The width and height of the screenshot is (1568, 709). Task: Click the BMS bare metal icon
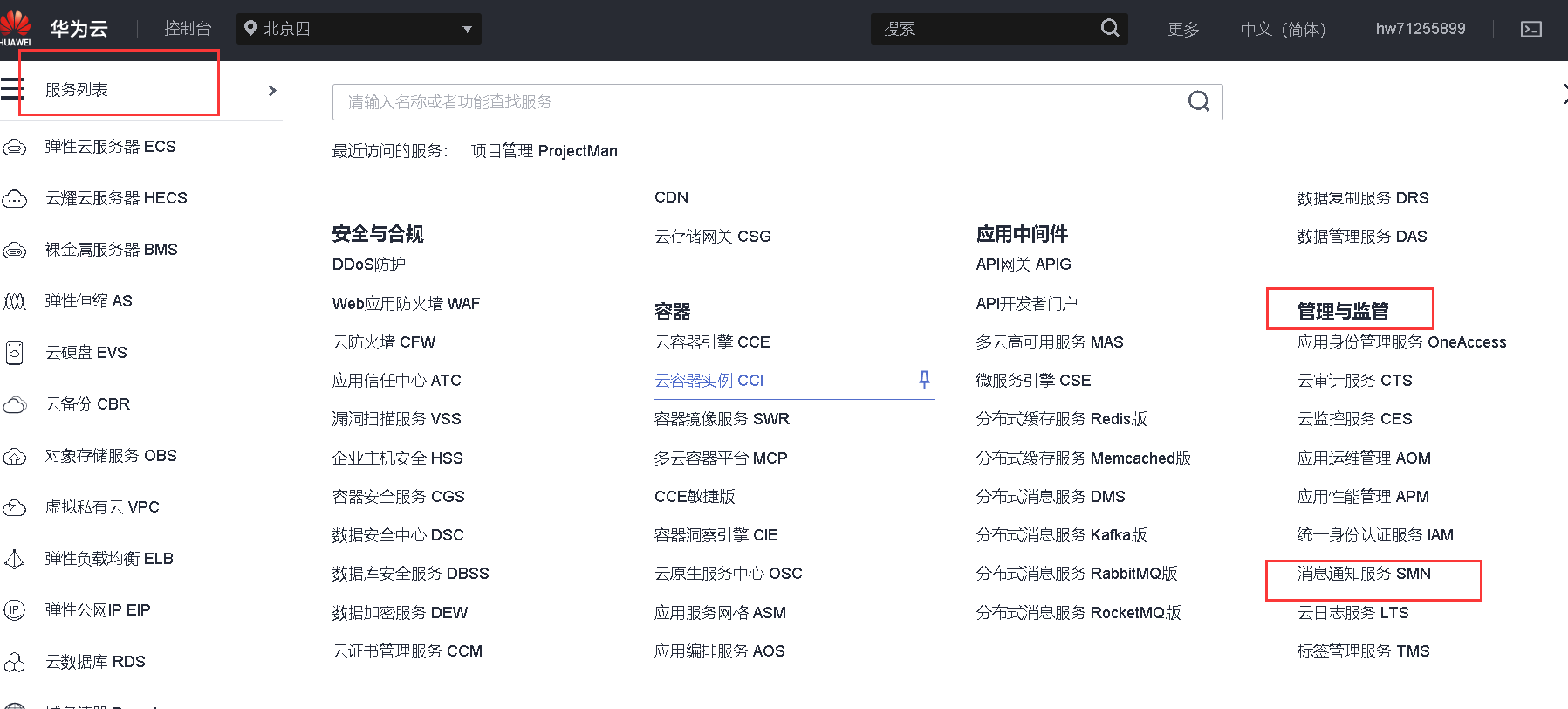(x=14, y=250)
